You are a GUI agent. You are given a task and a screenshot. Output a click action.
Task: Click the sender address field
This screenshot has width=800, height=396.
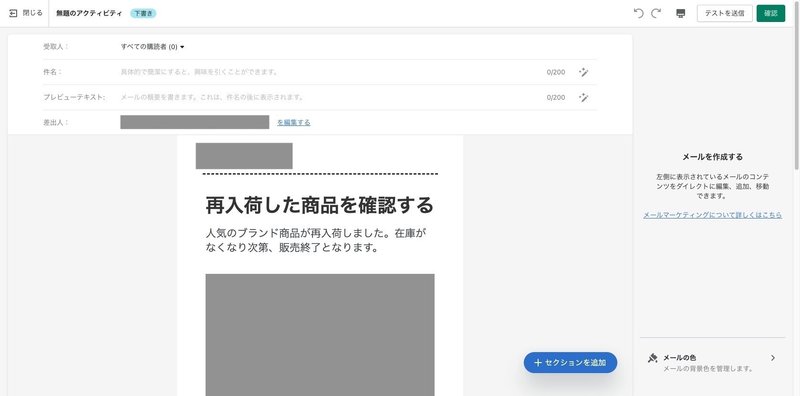194,122
